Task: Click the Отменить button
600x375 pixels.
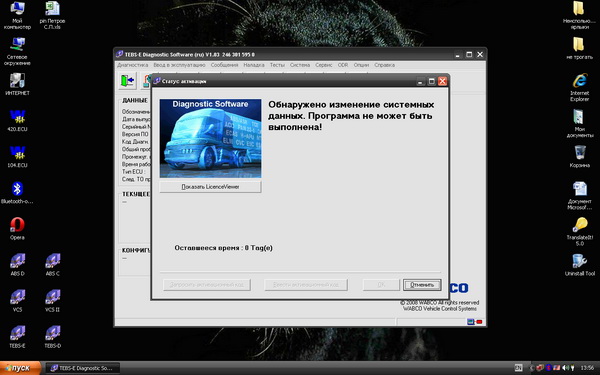Action: coord(422,285)
